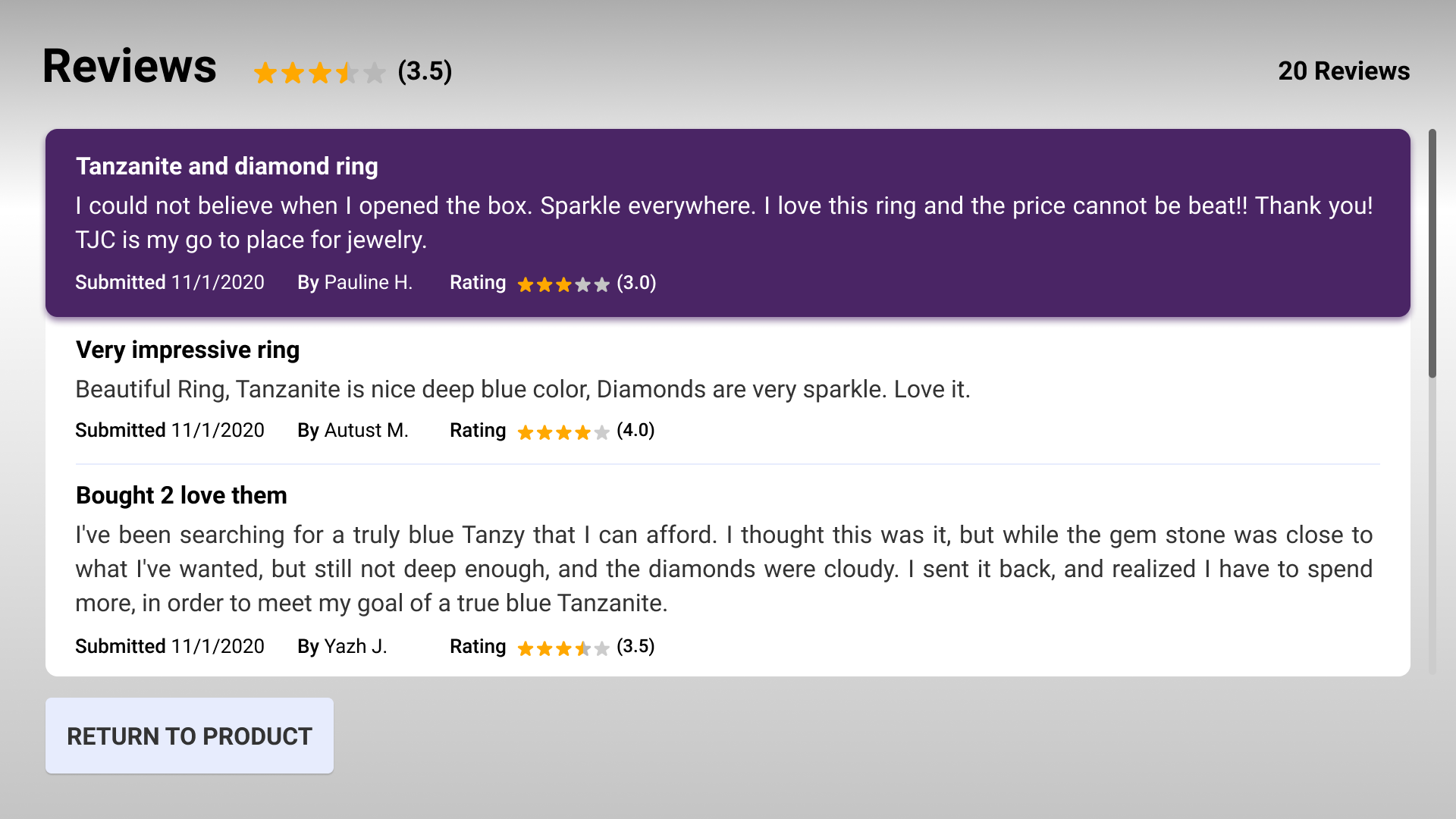Viewport: 1456px width, 819px height.
Task: Click the (4.0) rating value for Autust
Action: point(635,430)
